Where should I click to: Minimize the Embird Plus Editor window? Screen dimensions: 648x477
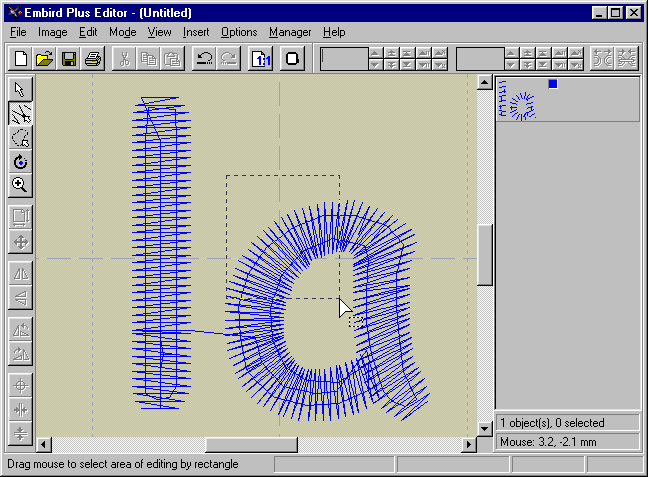point(599,13)
